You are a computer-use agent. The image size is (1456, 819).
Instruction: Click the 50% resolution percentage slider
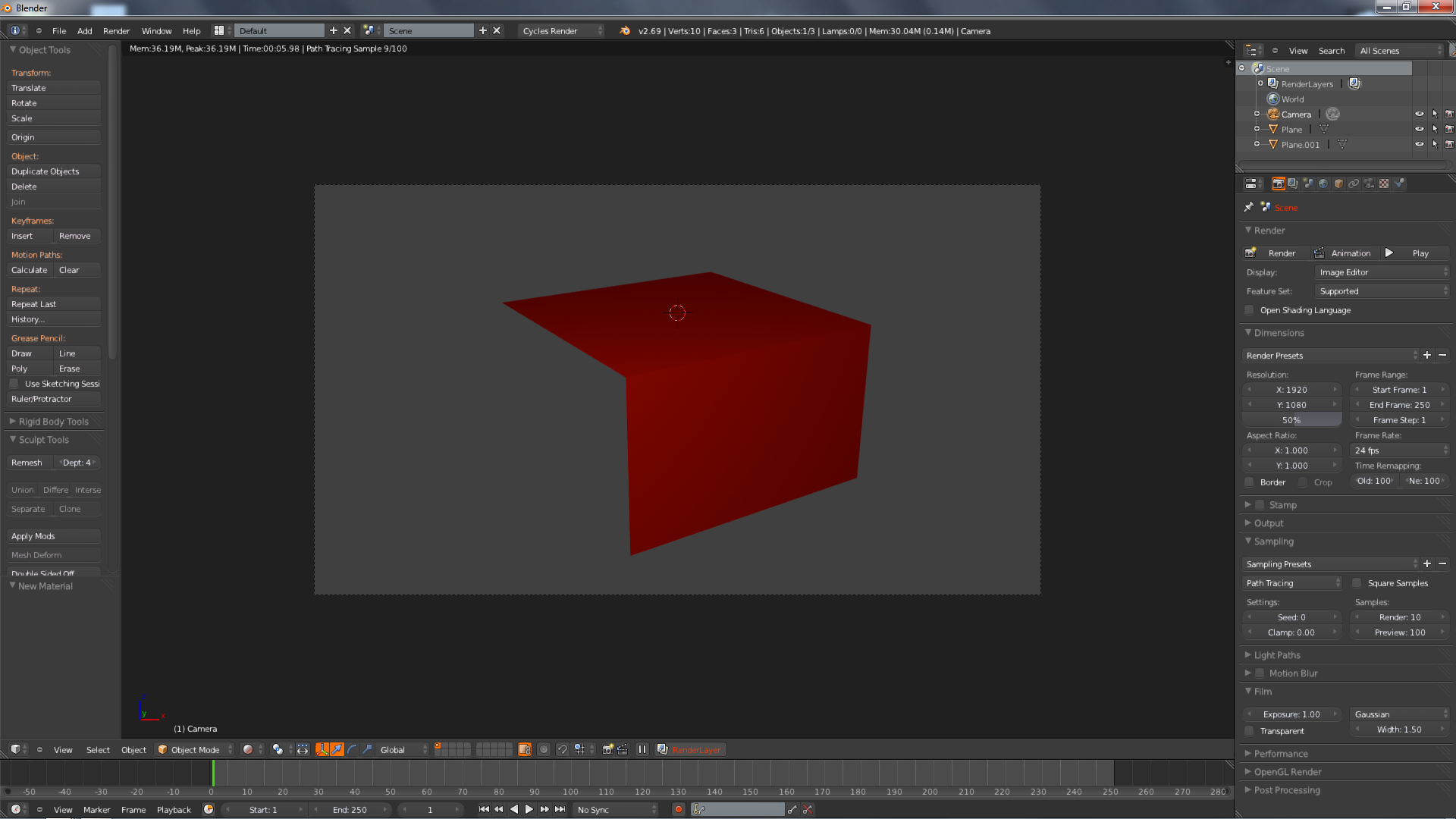[1291, 420]
